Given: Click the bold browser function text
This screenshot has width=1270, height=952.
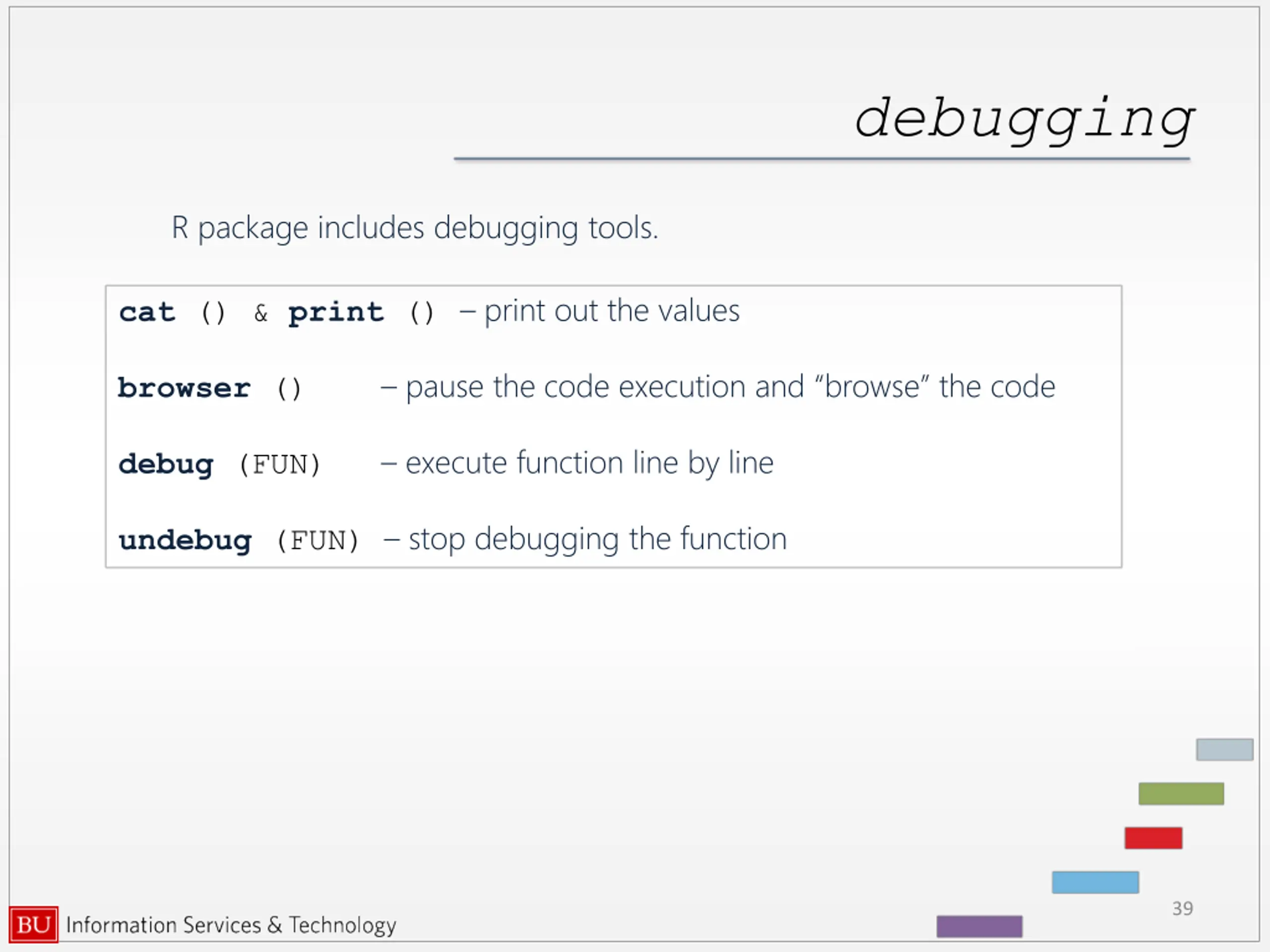Looking at the screenshot, I should tap(184, 389).
